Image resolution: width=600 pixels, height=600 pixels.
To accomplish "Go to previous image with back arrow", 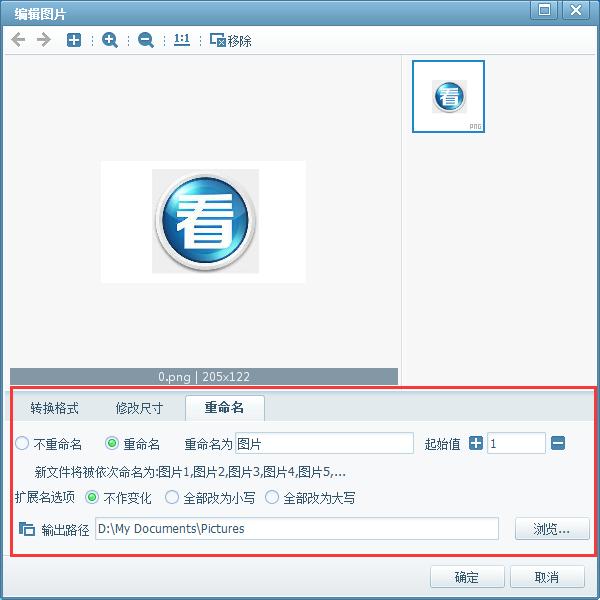I will 18,39.
